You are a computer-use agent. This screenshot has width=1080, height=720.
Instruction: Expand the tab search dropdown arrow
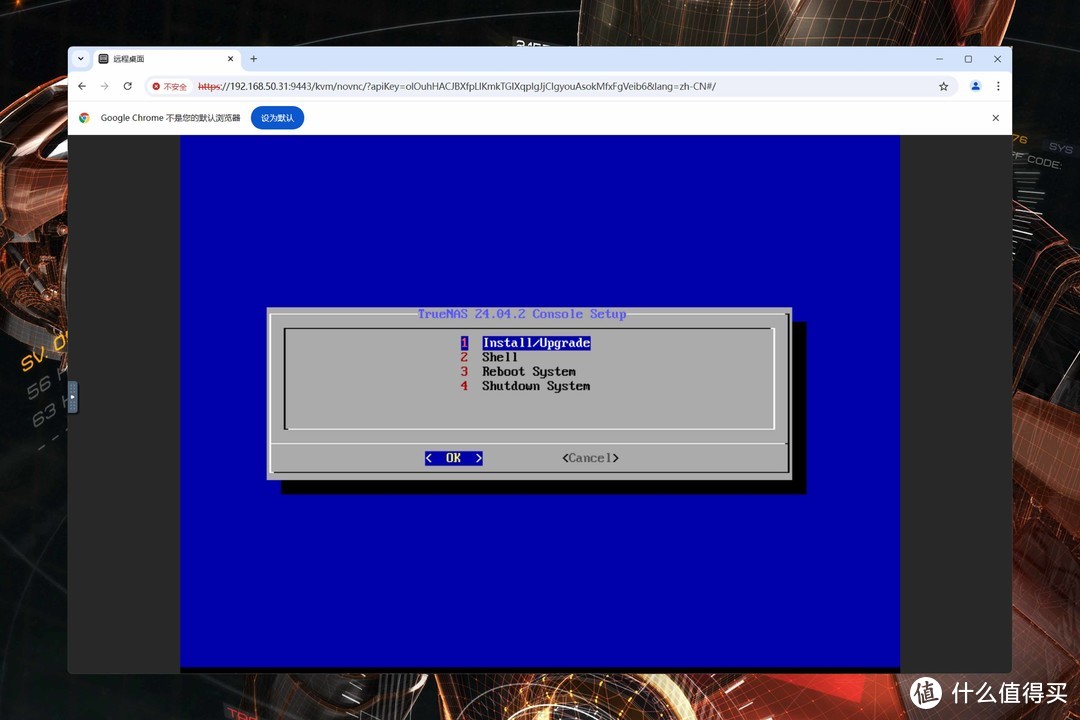pos(81,59)
